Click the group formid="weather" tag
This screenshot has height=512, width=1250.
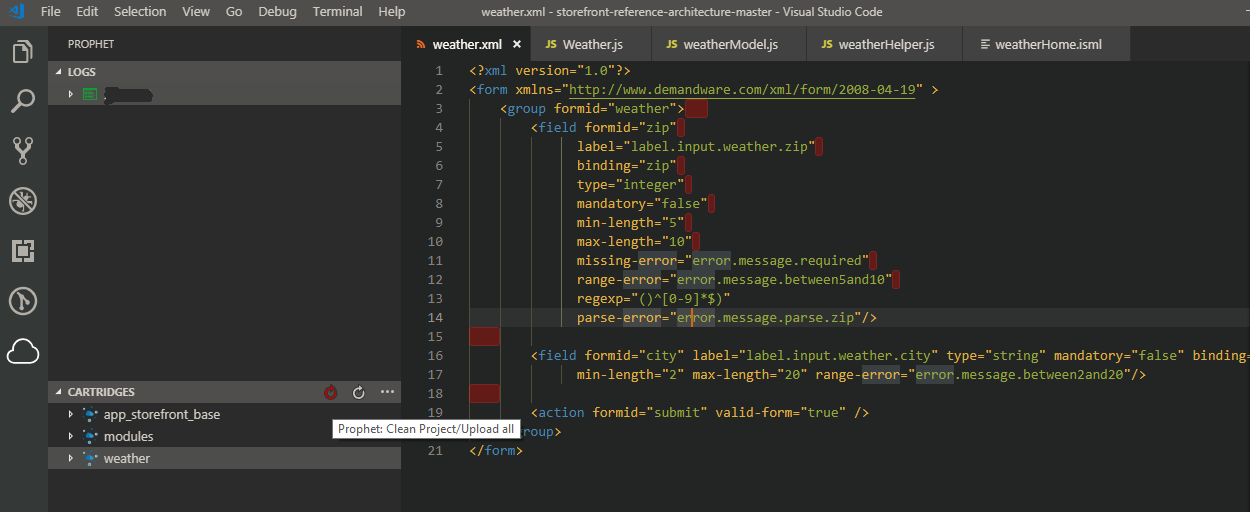pyautogui.click(x=592, y=109)
